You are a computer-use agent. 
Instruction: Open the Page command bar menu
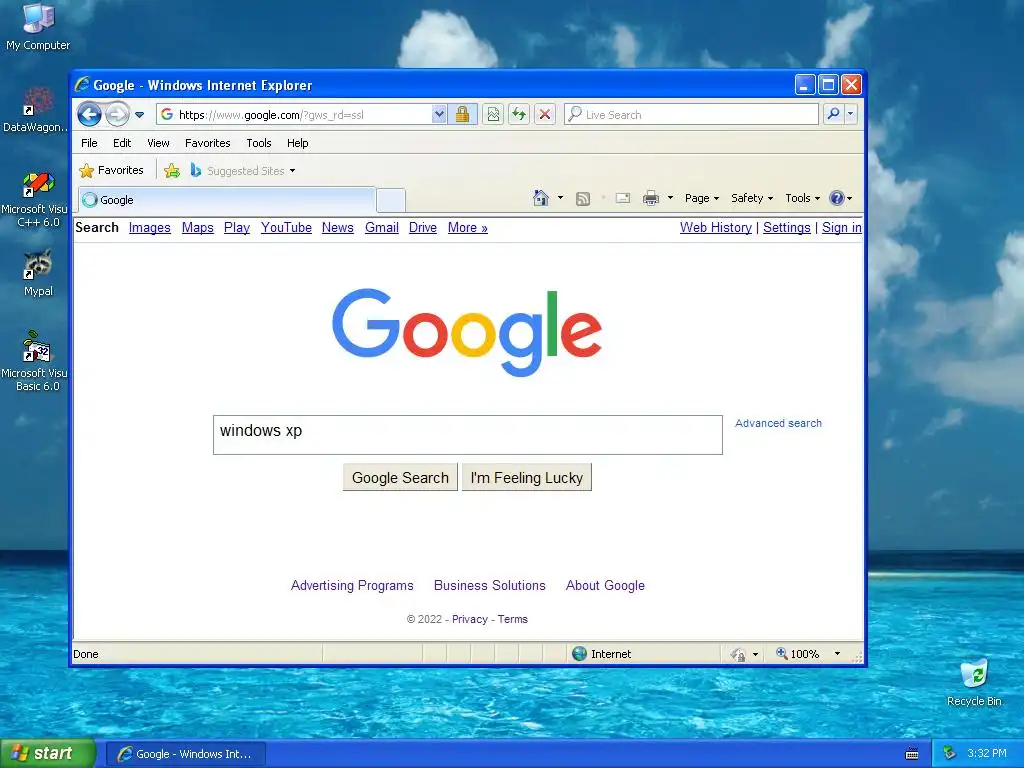click(x=701, y=198)
